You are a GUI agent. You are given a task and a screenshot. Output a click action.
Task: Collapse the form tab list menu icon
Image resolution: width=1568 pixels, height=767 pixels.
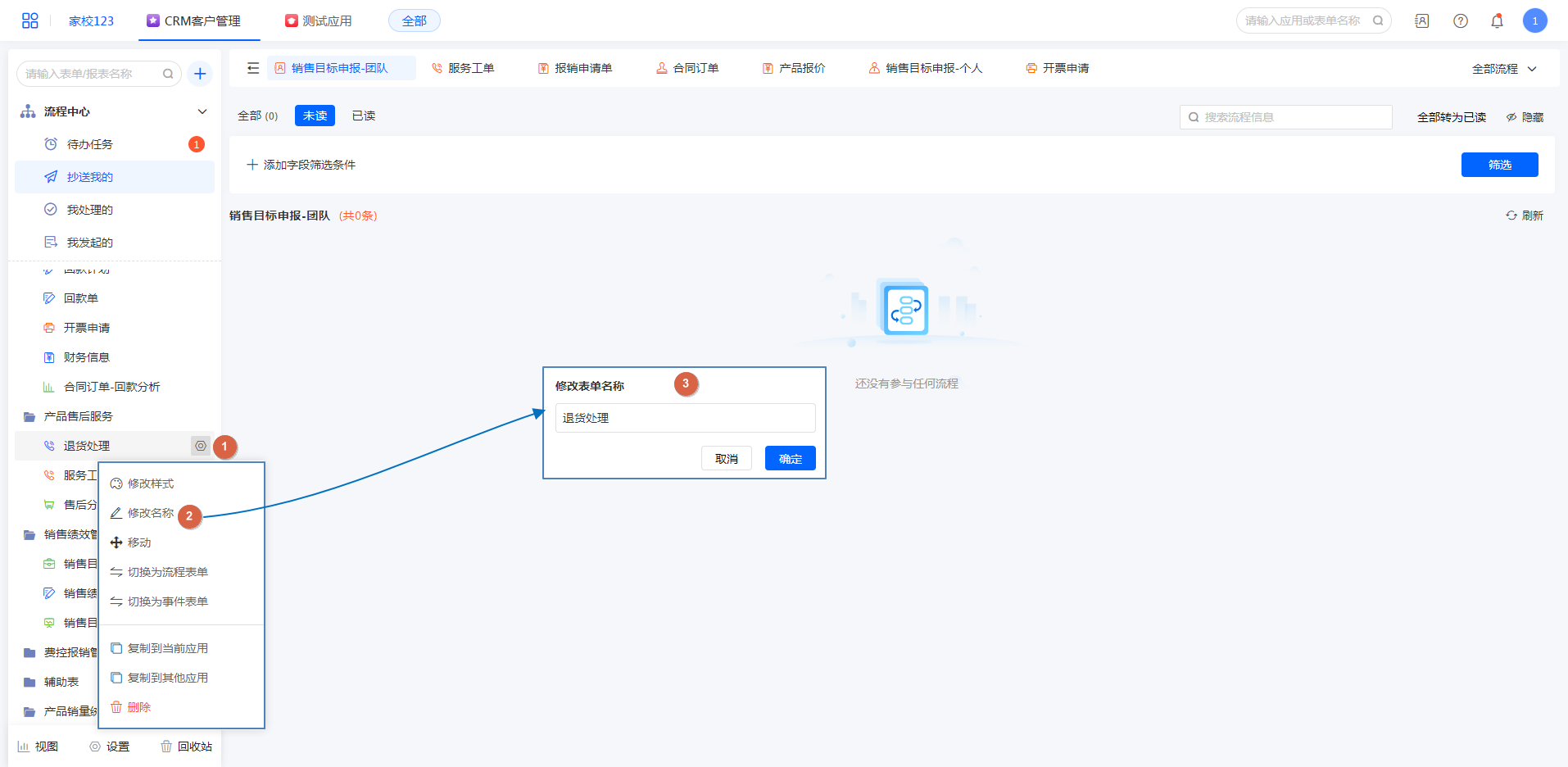coord(253,68)
